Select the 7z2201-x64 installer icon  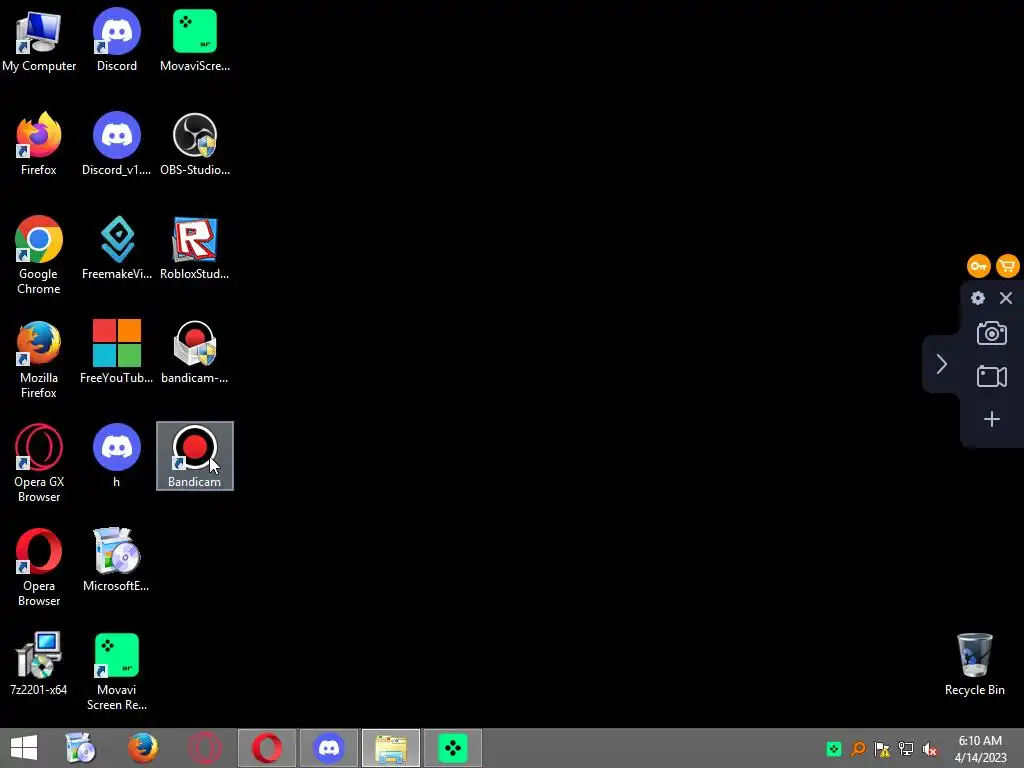point(39,664)
